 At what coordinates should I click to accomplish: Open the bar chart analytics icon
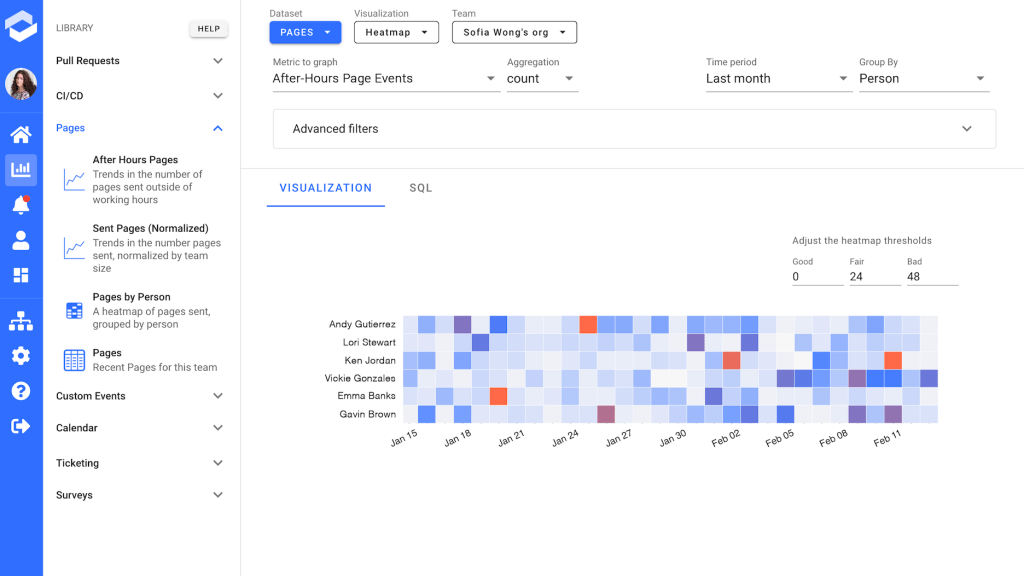20,170
